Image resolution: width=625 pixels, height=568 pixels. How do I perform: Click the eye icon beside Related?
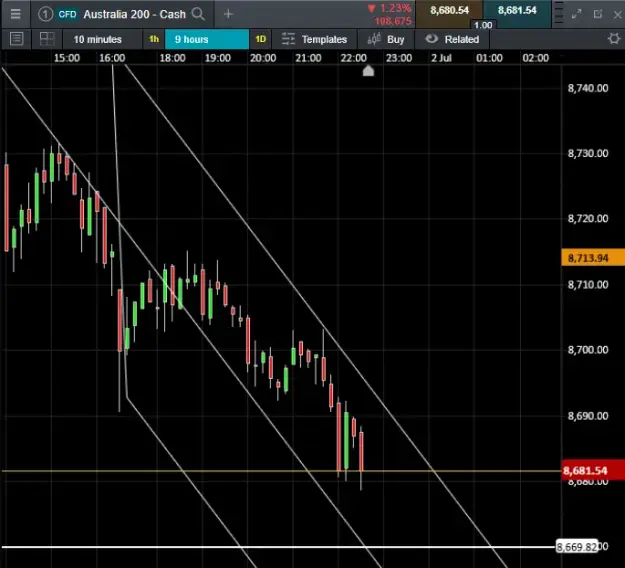click(x=432, y=39)
